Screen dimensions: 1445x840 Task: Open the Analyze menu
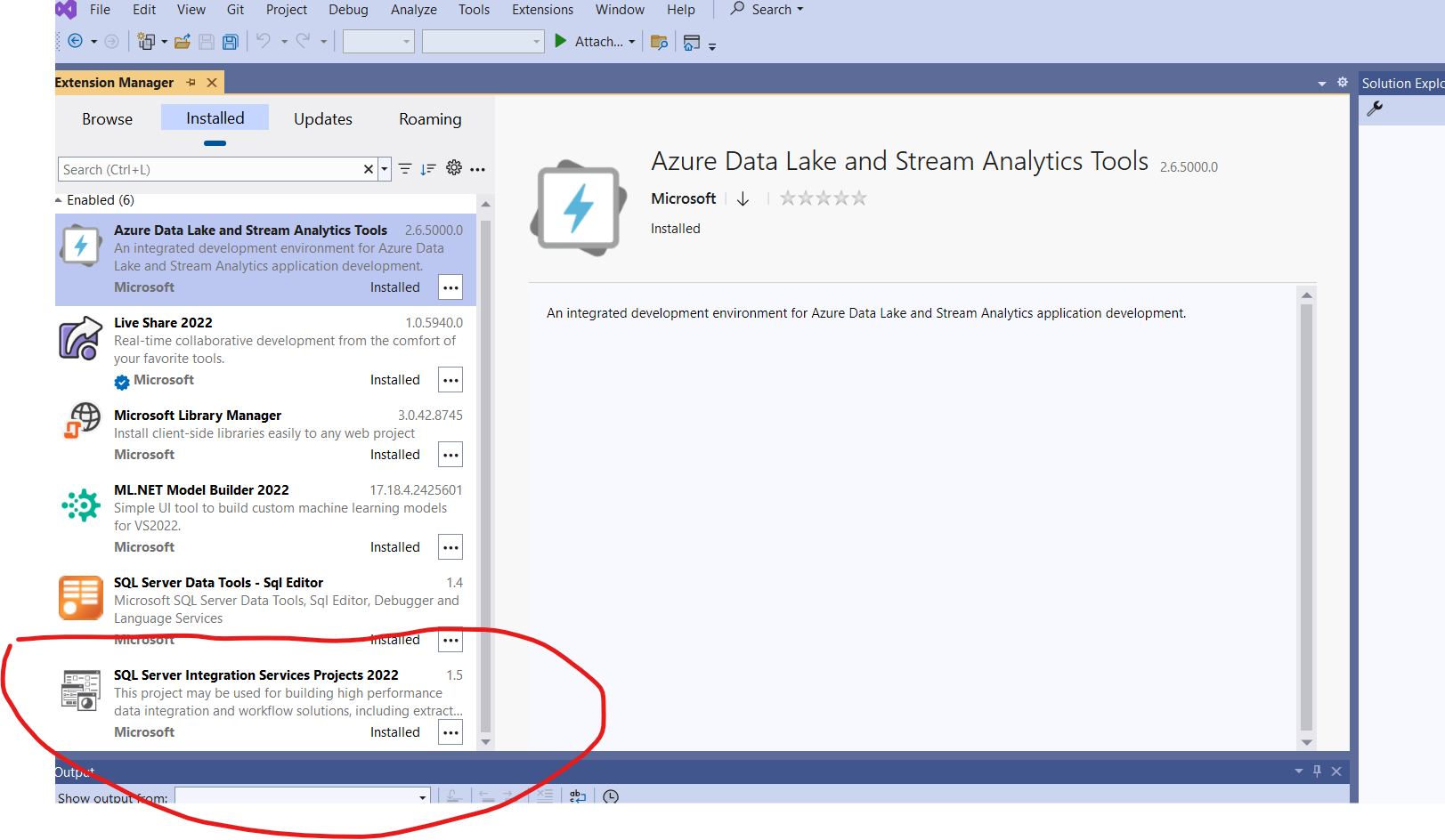click(x=412, y=10)
